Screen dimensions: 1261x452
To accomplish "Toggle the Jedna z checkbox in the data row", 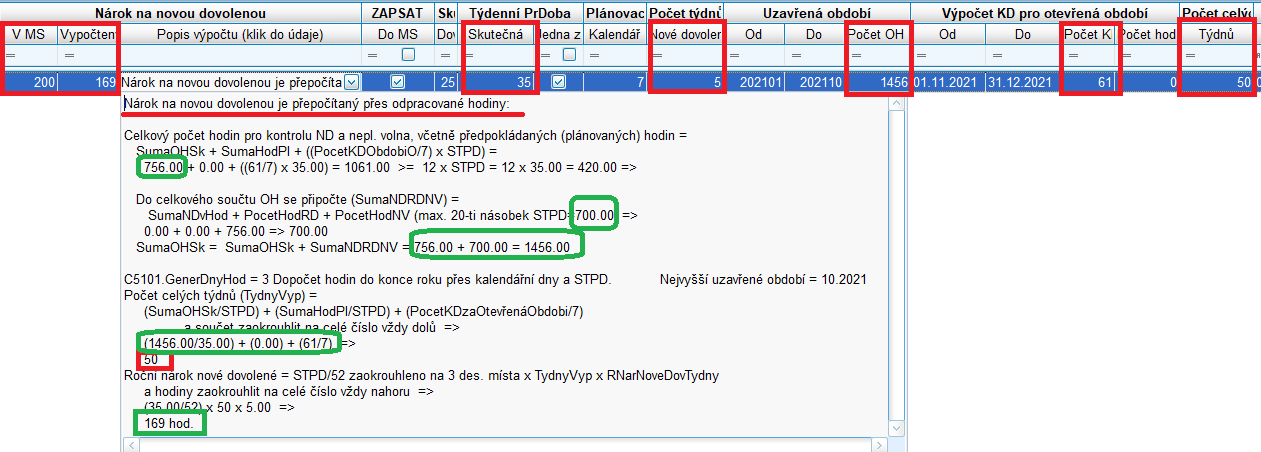I will (558, 82).
